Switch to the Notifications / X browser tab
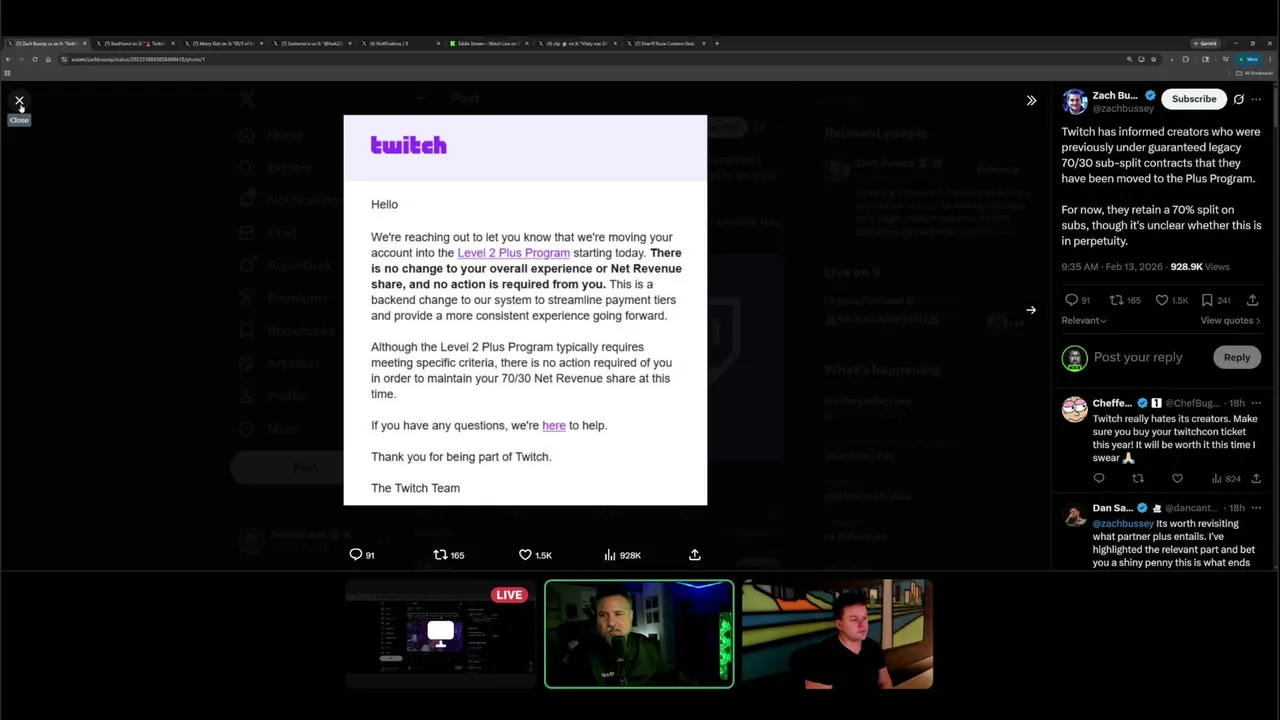1280x720 pixels. [400, 43]
